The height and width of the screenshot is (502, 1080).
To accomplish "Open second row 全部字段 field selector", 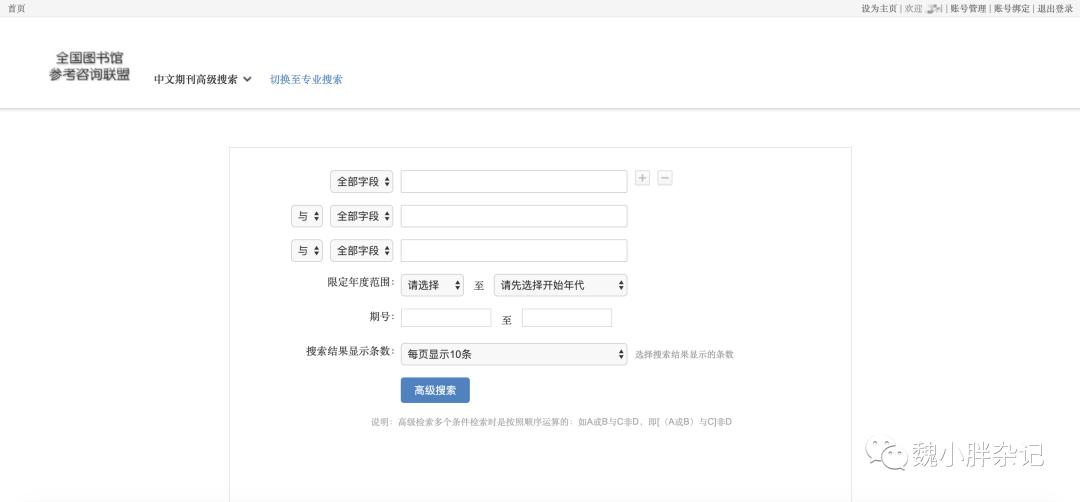I will 362,216.
